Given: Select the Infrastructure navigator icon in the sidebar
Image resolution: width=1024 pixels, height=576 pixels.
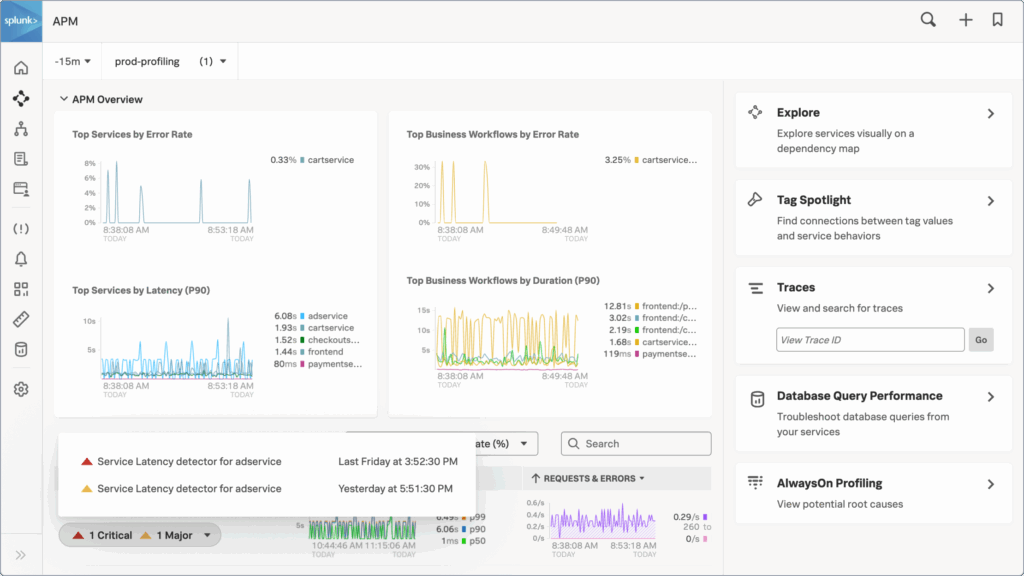Looking at the screenshot, I should click(x=20, y=128).
